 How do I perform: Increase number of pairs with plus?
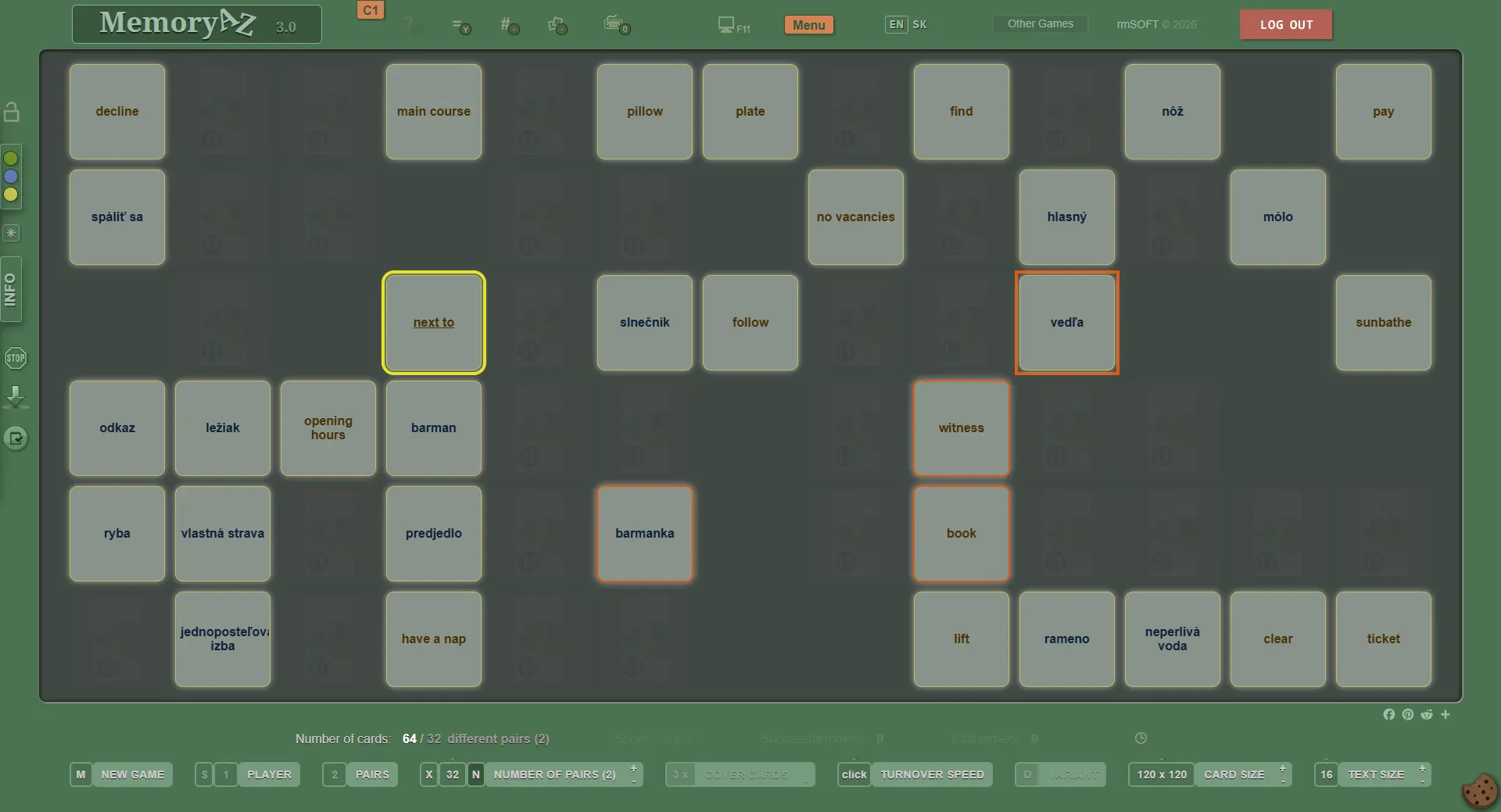point(633,769)
